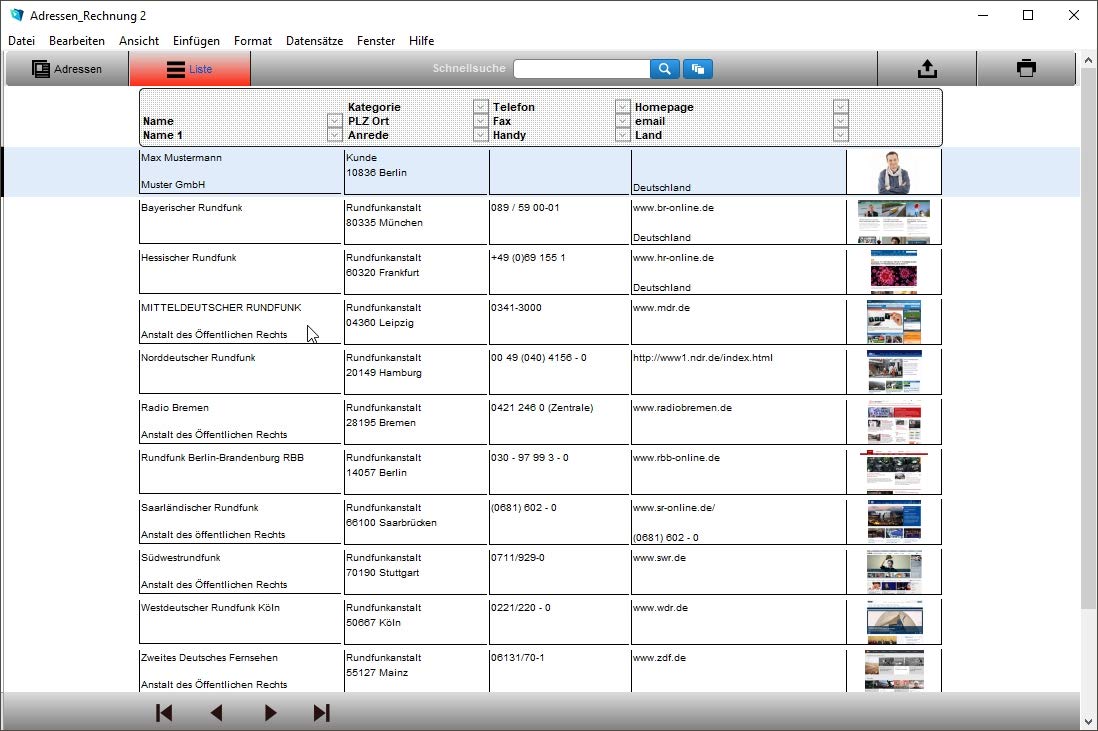Click the show-all-records button beside search
Screen dimensions: 1098x731
click(697, 69)
